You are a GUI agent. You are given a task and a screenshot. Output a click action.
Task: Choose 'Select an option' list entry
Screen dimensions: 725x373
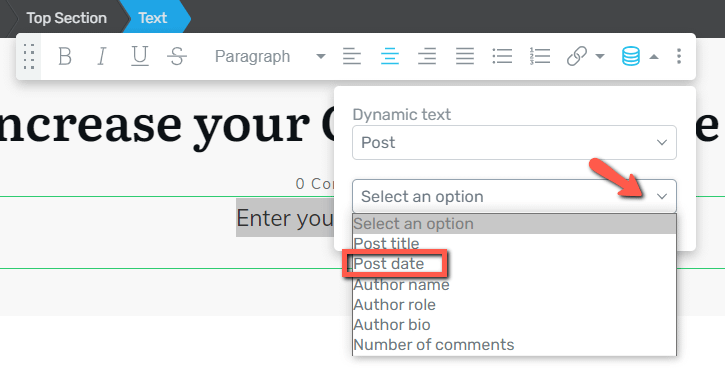(514, 224)
